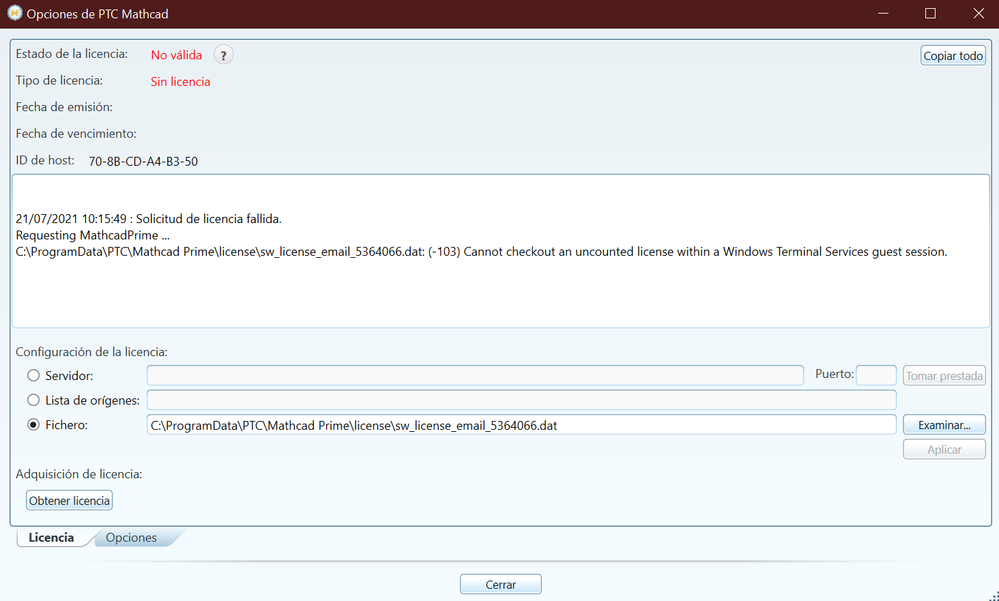The width and height of the screenshot is (999, 601).
Task: Click the Obtener licencia button
Action: (x=69, y=500)
